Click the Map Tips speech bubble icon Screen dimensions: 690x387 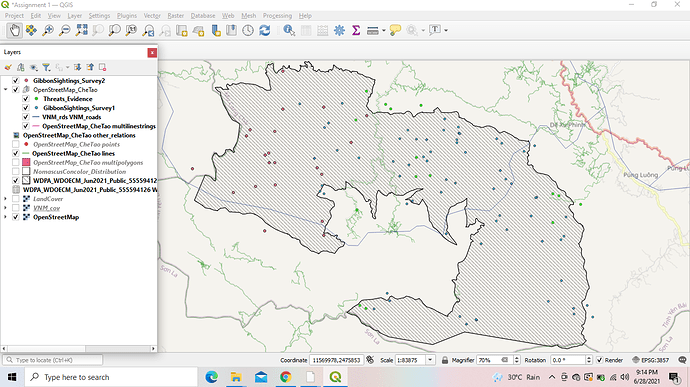click(395, 30)
